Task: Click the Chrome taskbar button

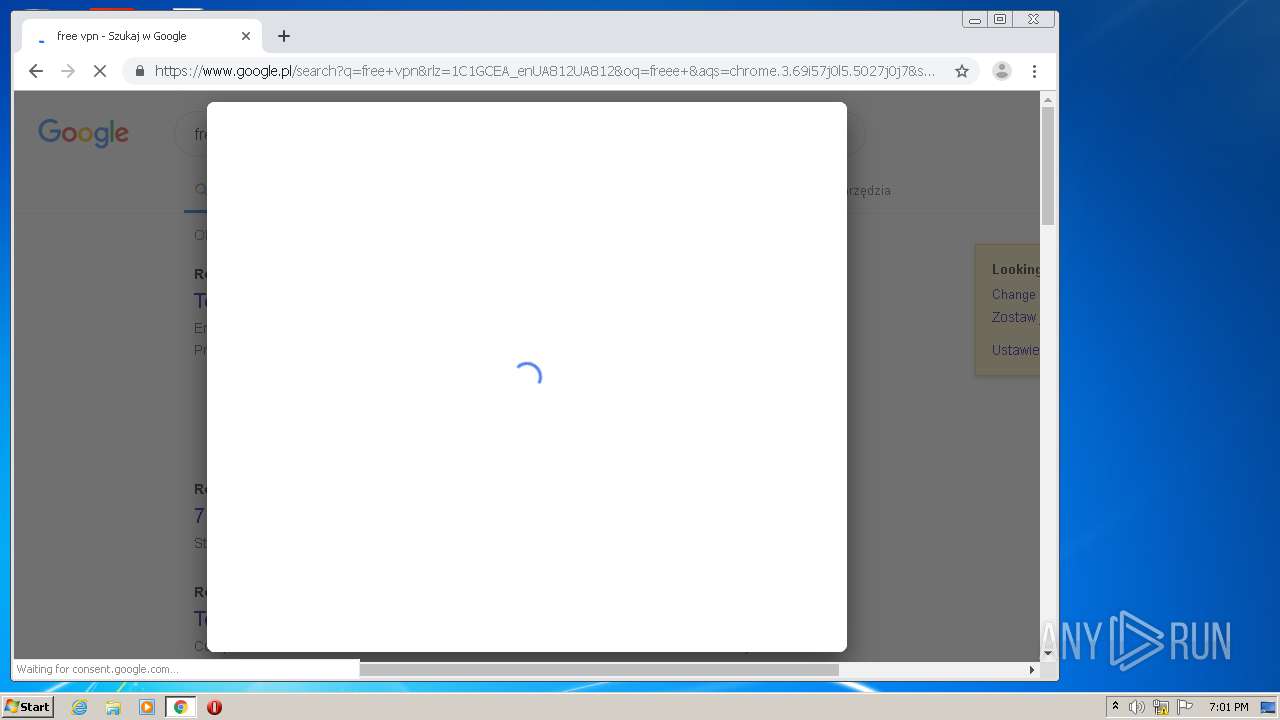Action: [x=180, y=707]
